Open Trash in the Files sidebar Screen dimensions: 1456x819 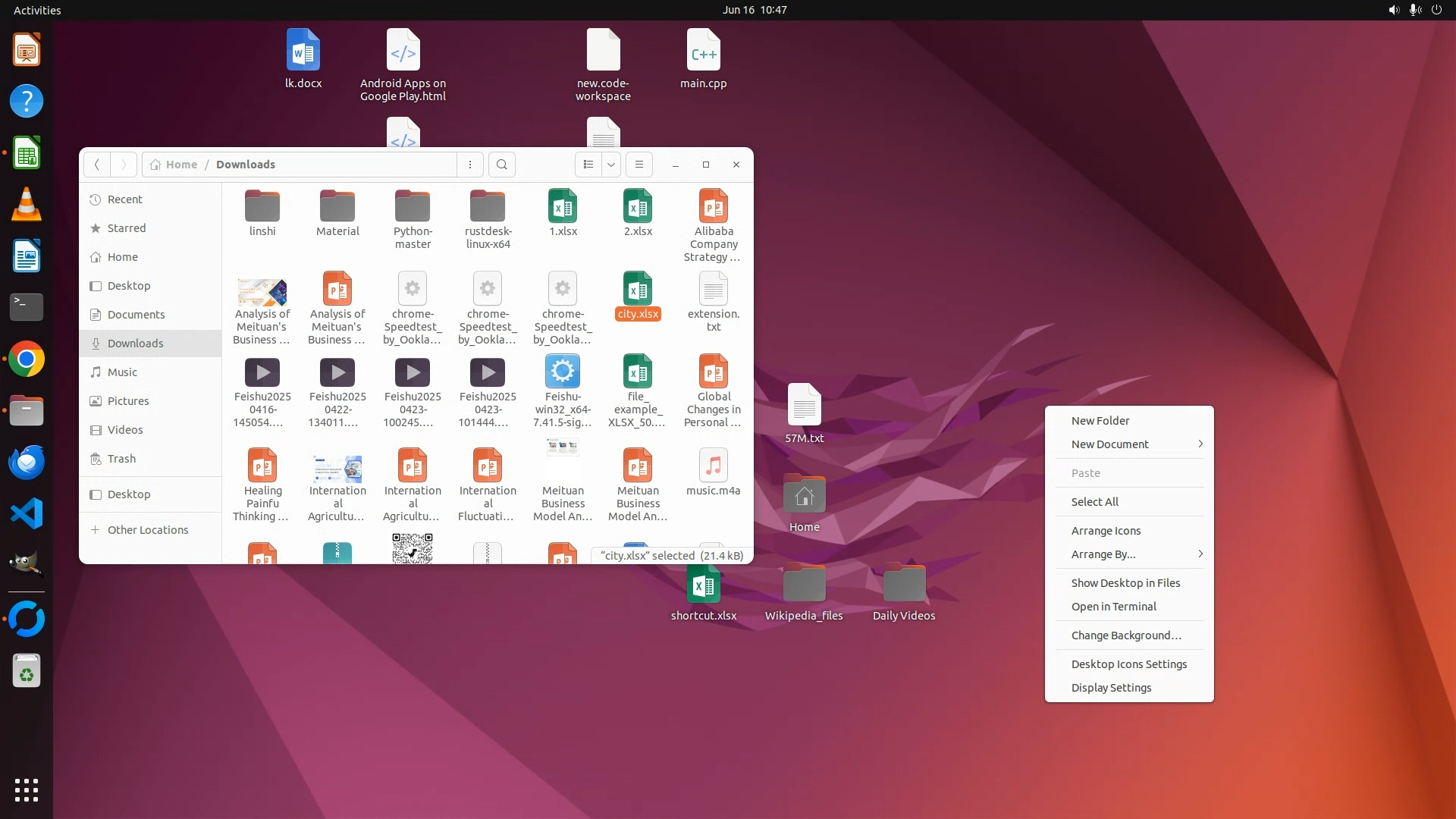(x=121, y=459)
